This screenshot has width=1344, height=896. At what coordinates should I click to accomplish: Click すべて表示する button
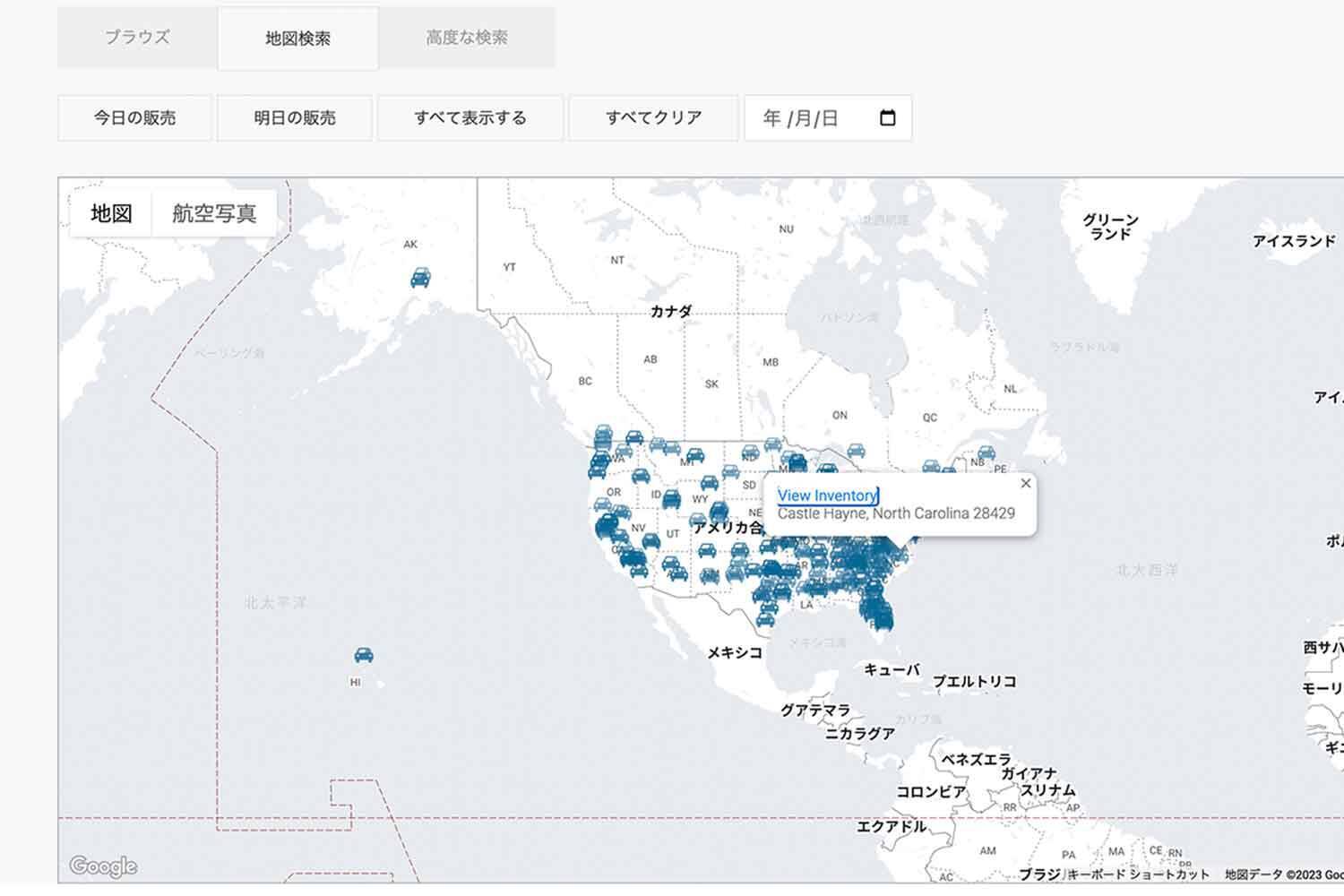470,118
